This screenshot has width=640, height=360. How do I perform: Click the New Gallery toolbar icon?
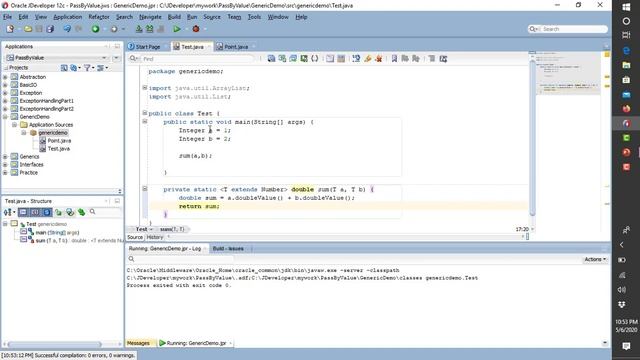point(10,29)
